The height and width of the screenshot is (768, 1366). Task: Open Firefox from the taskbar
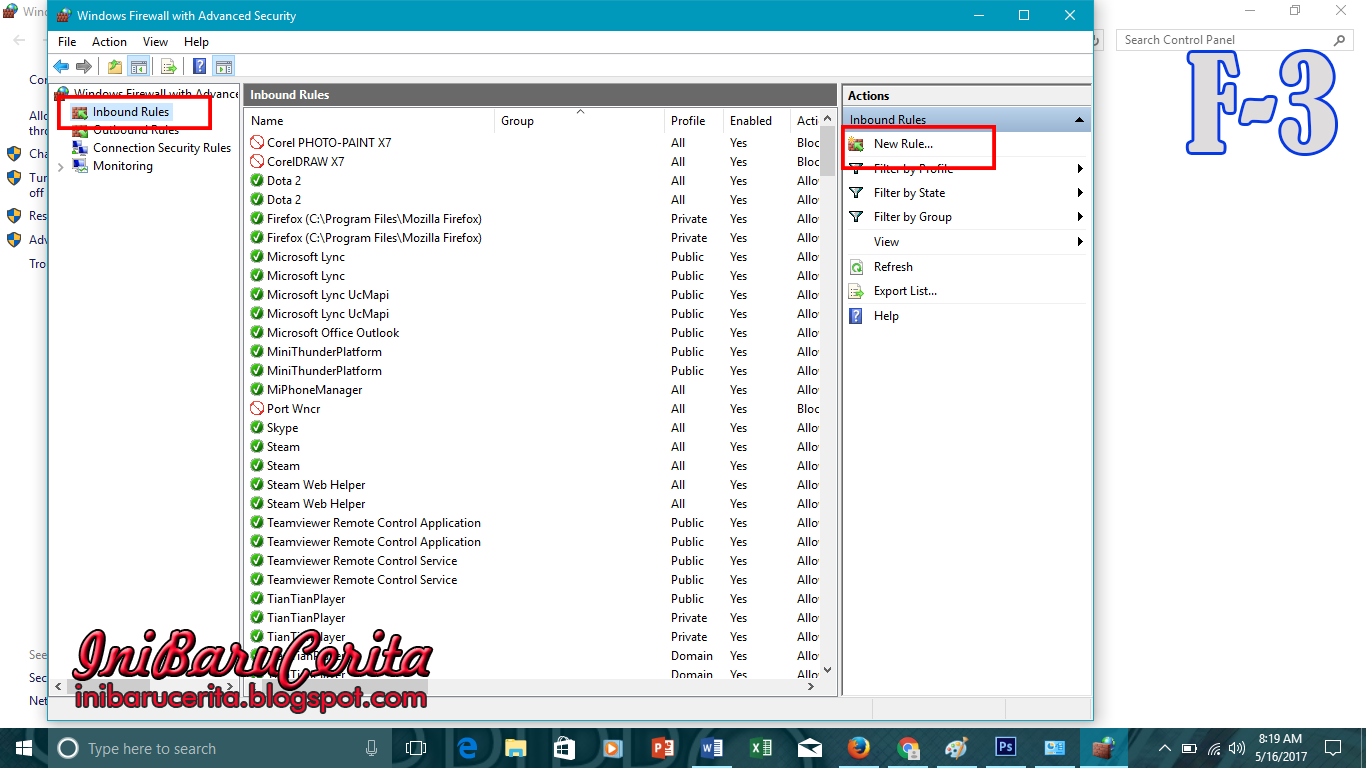[858, 748]
